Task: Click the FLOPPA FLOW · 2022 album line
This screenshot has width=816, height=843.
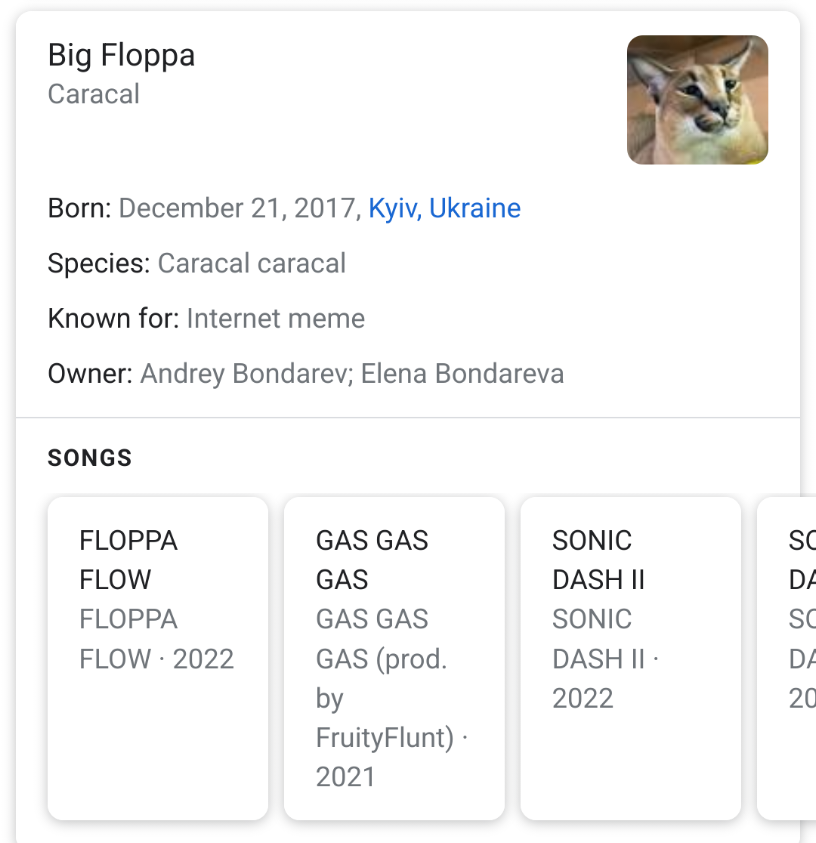Action: click(156, 639)
